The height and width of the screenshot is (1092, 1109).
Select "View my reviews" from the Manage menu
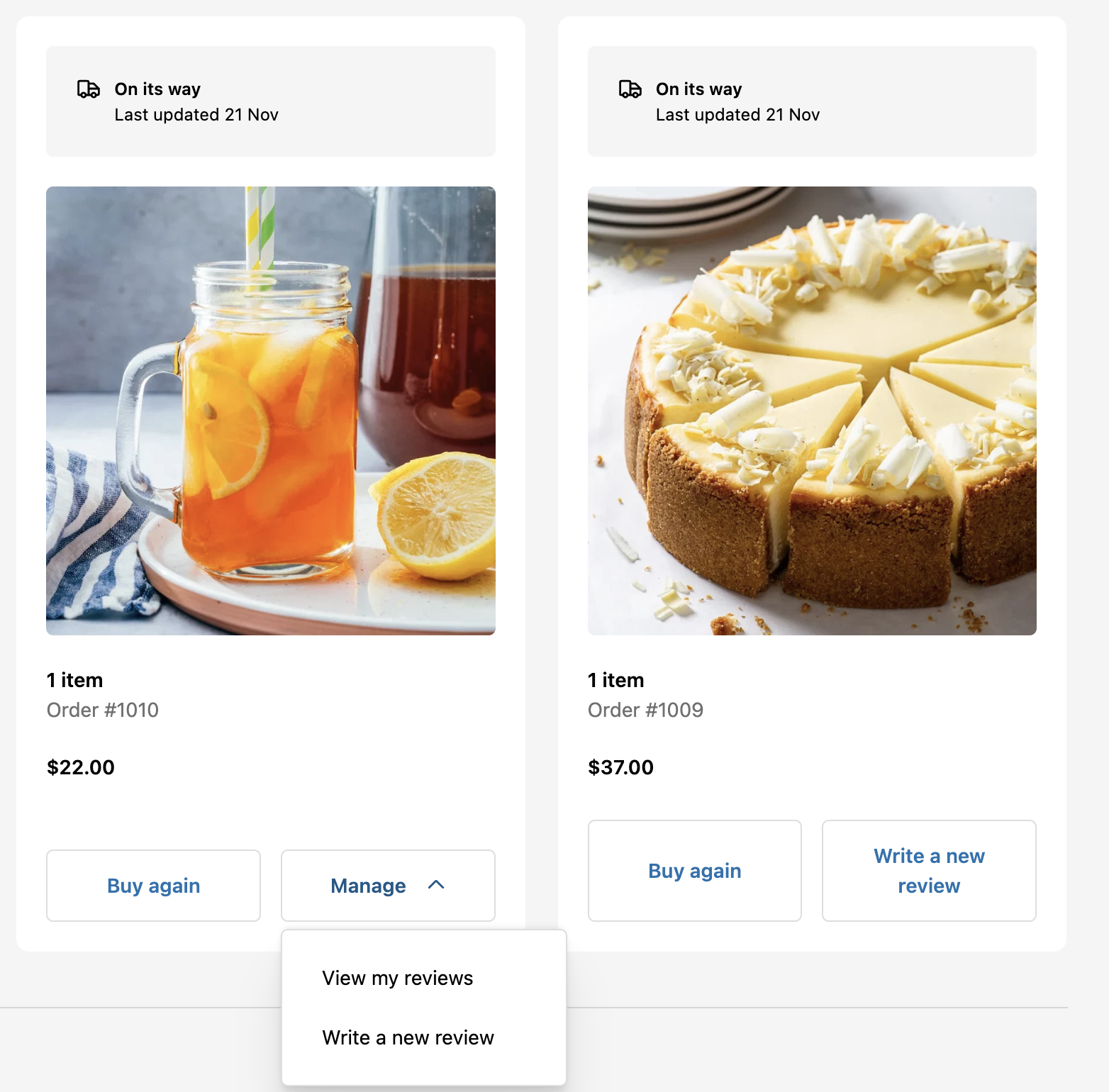coord(397,978)
